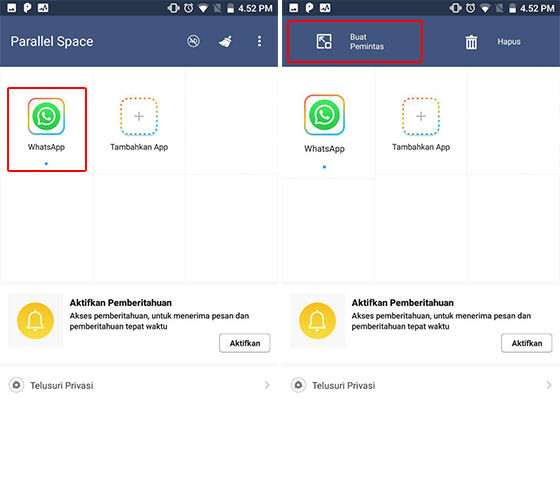Open Telusuri Privasi row in right screen
The height and width of the screenshot is (494, 560).
(x=421, y=385)
